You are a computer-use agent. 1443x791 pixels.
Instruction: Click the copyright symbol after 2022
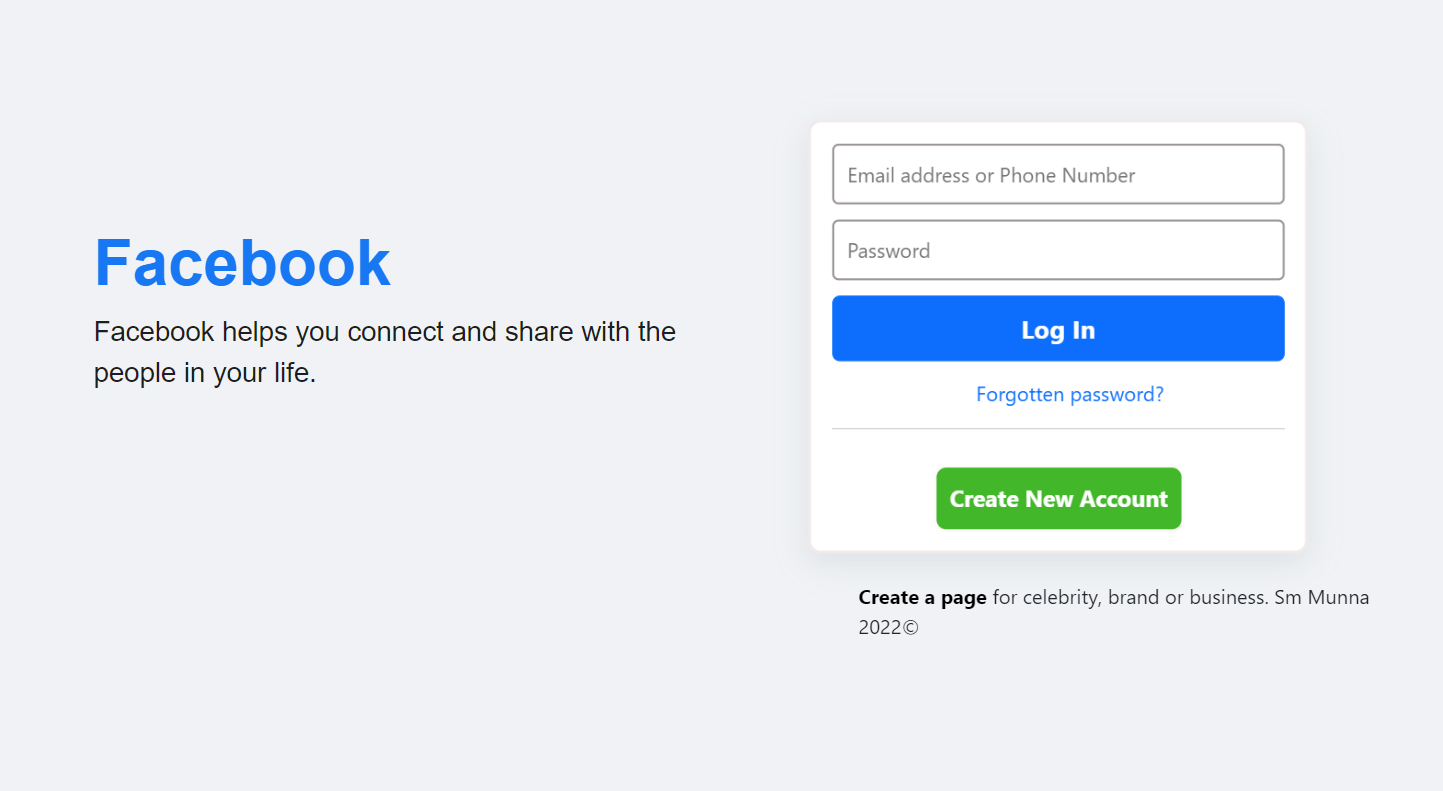pyautogui.click(x=913, y=627)
